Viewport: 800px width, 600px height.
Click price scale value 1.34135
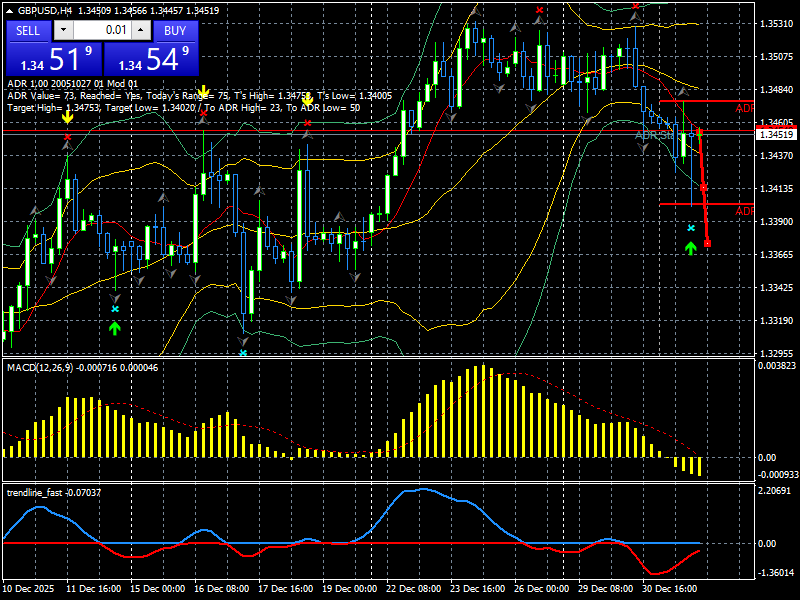[777, 188]
